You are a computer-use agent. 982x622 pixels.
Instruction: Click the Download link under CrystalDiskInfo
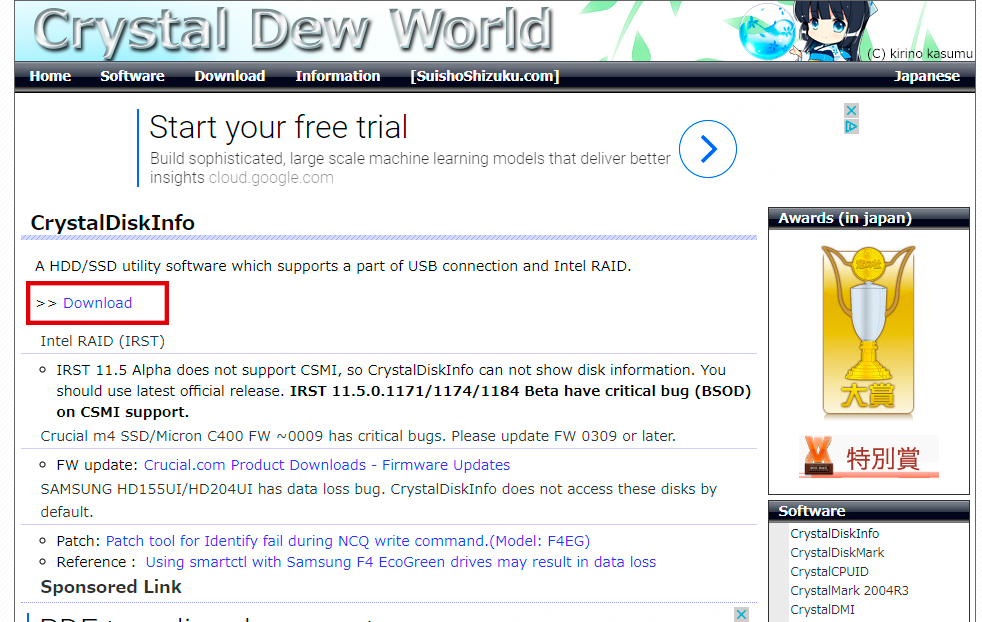coord(98,303)
